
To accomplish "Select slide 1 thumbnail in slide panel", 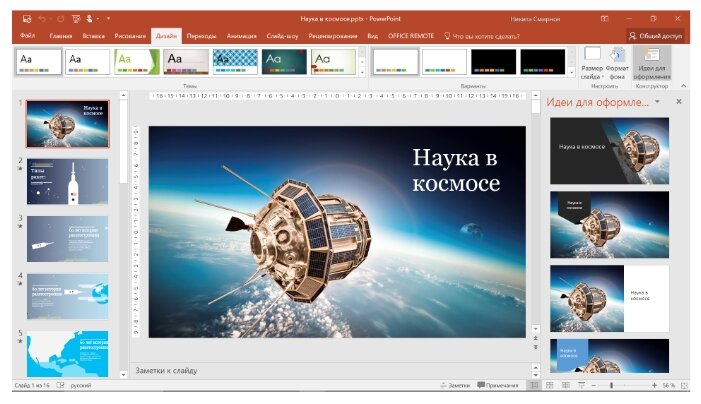I will tap(68, 124).
